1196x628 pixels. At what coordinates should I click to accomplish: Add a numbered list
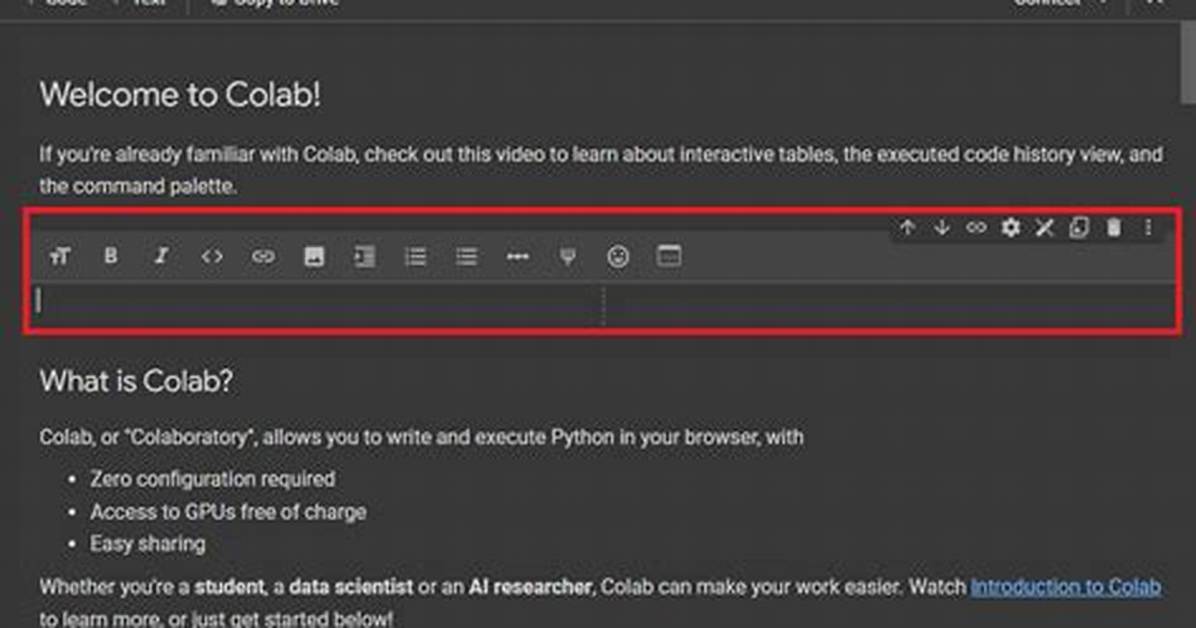pos(416,257)
